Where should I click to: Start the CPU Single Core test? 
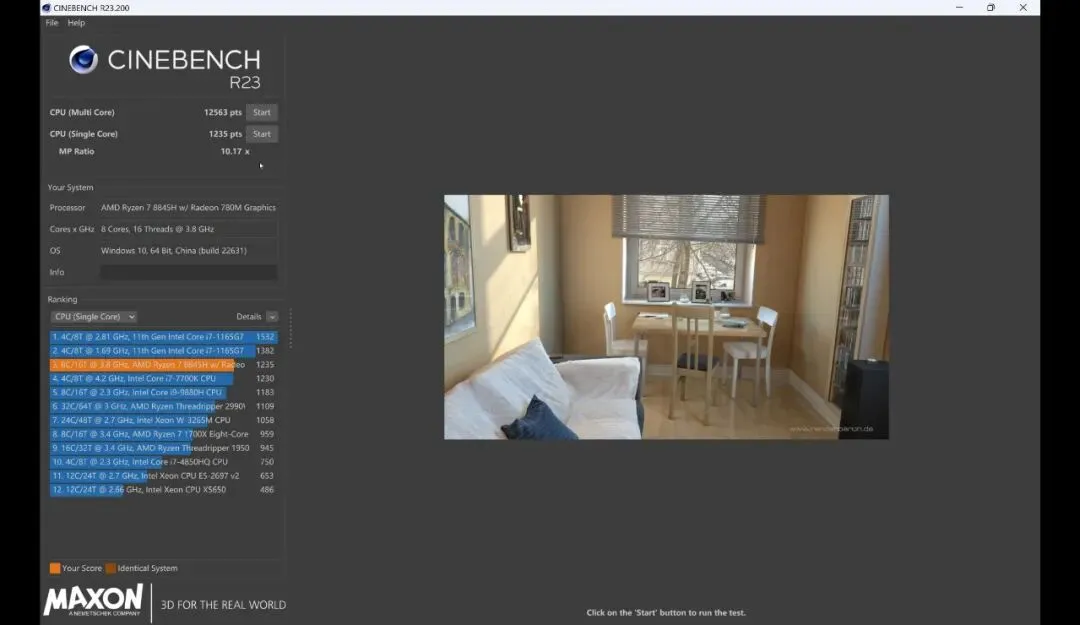click(262, 134)
